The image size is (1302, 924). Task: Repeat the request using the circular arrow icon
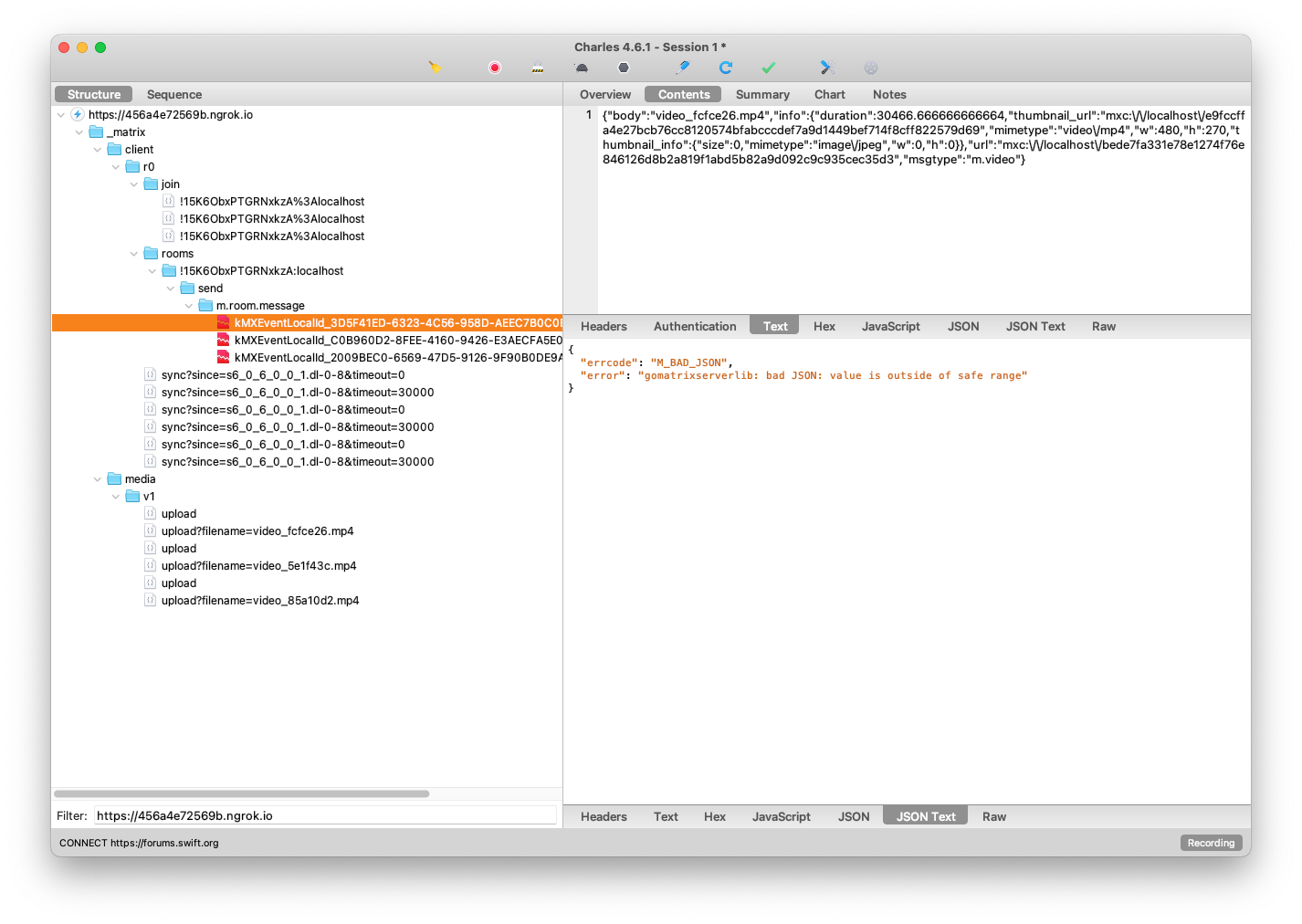tap(726, 67)
